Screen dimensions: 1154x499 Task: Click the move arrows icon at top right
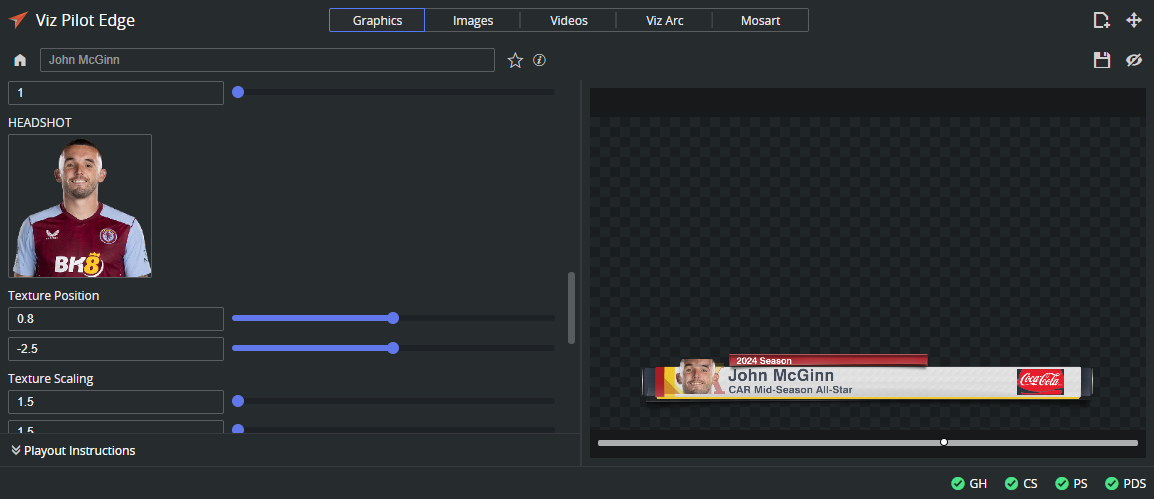(1133, 21)
